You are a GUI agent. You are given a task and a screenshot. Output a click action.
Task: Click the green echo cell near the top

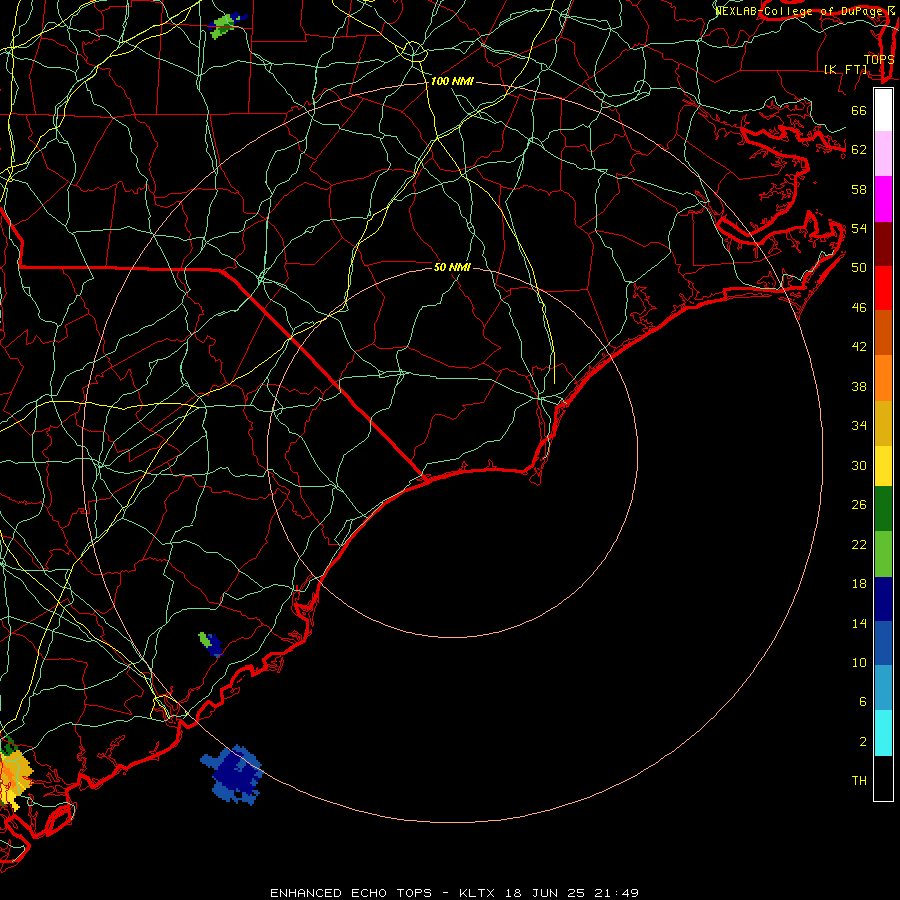(226, 25)
